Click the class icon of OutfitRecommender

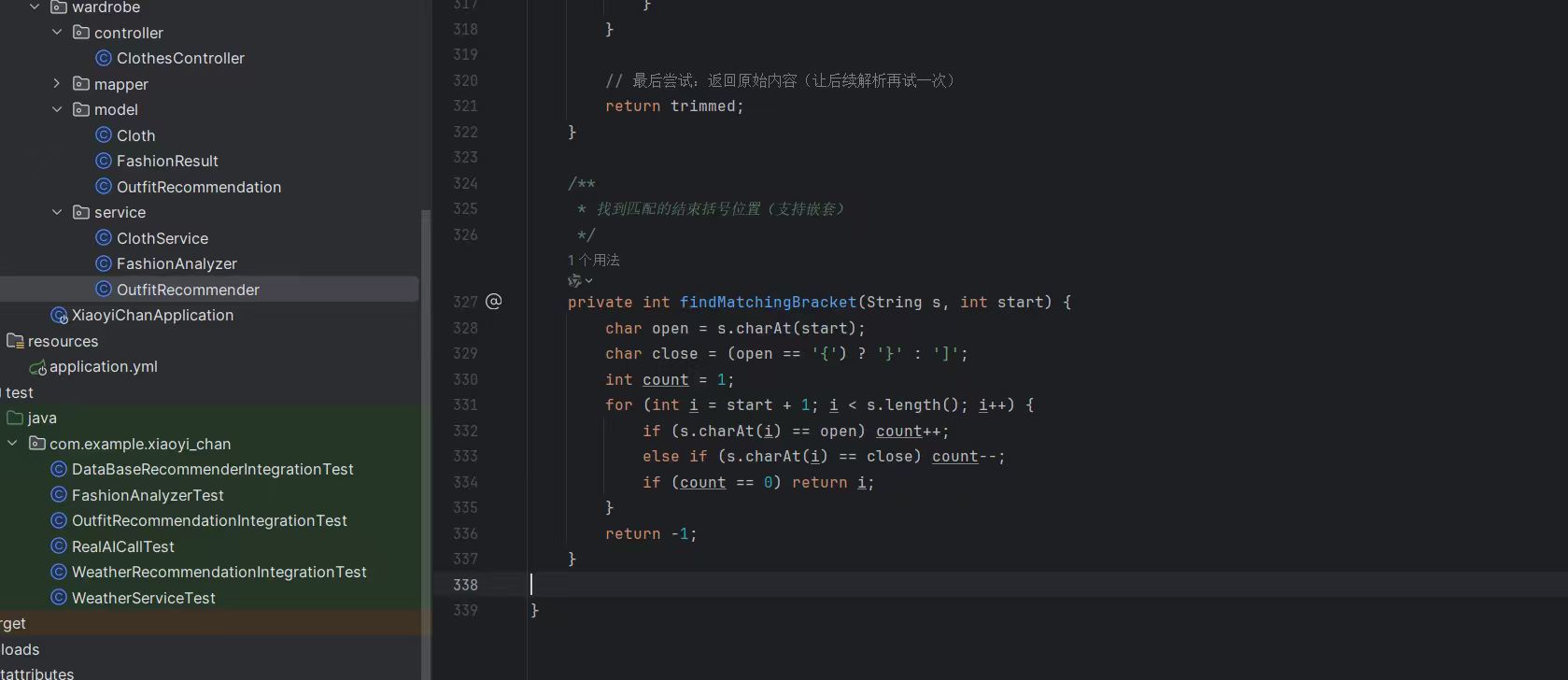pyautogui.click(x=104, y=290)
